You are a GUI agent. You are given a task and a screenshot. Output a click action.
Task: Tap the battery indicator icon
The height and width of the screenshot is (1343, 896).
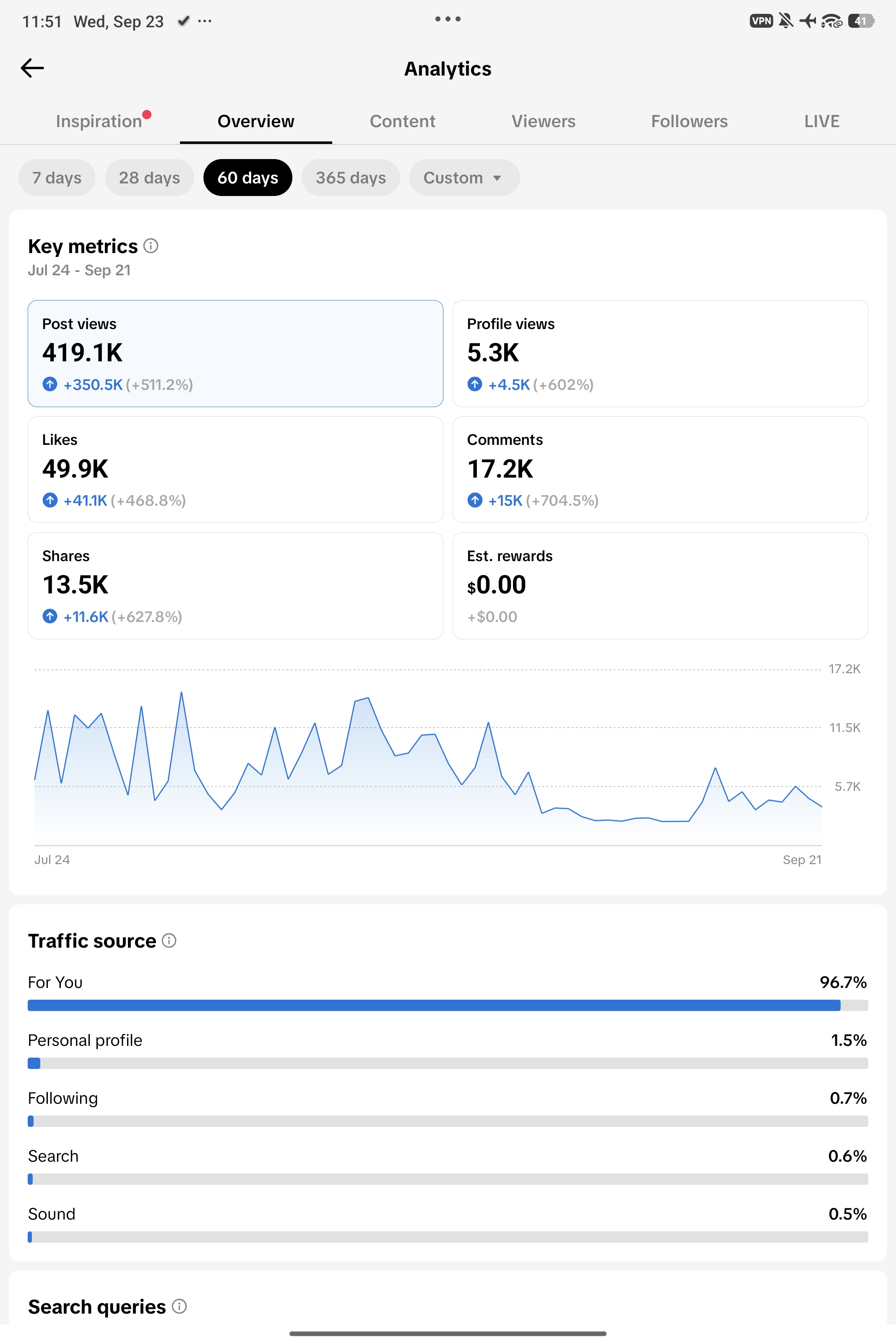pyautogui.click(x=861, y=21)
